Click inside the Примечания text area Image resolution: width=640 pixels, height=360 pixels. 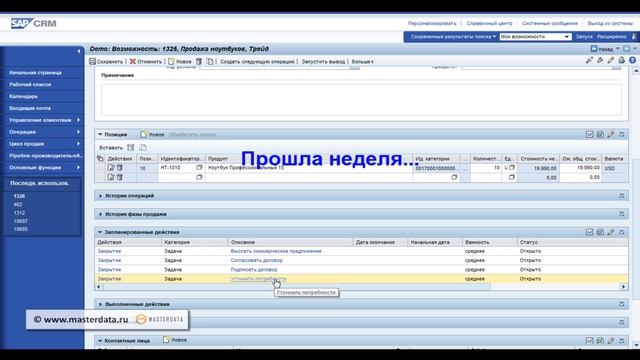(362, 100)
